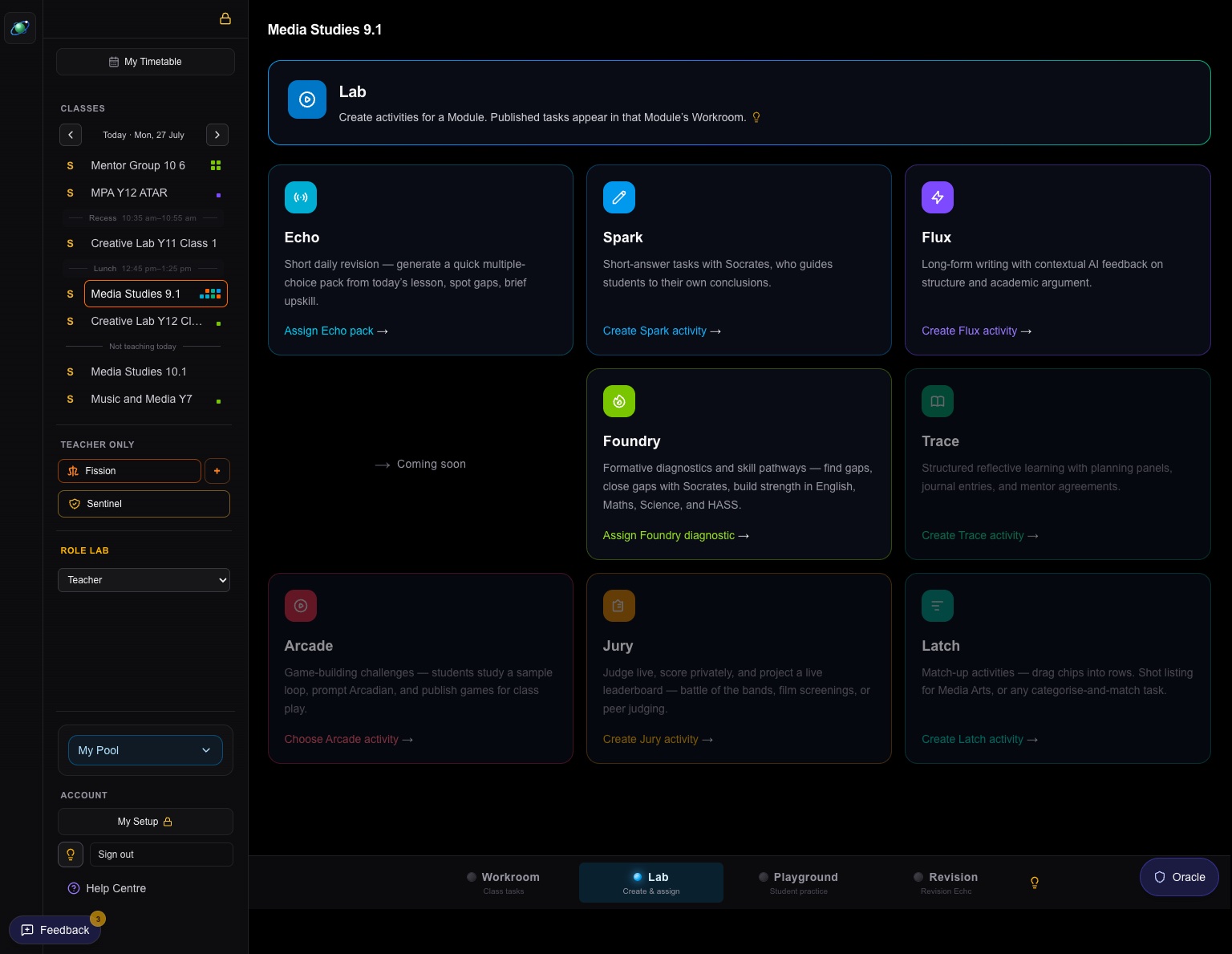The height and width of the screenshot is (954, 1232).
Task: Open the Revision tab
Action: coord(946,883)
